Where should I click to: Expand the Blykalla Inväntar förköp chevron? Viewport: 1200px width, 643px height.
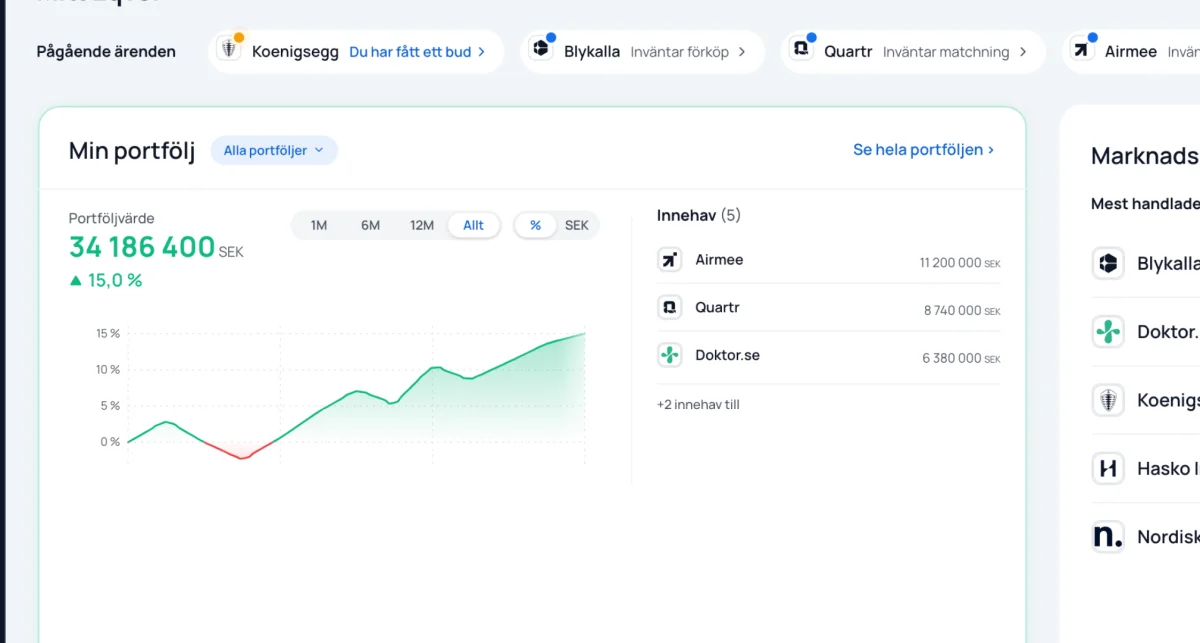tap(742, 52)
